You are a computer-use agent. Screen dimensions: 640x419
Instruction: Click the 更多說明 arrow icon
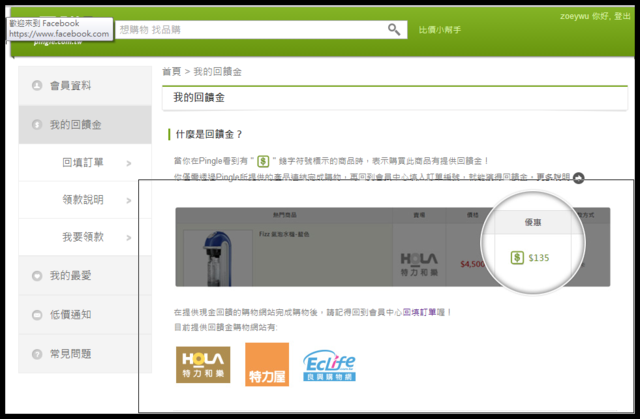[578, 178]
